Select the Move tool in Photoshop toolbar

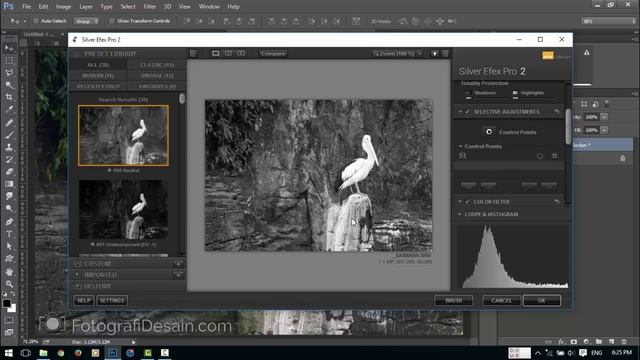9,48
